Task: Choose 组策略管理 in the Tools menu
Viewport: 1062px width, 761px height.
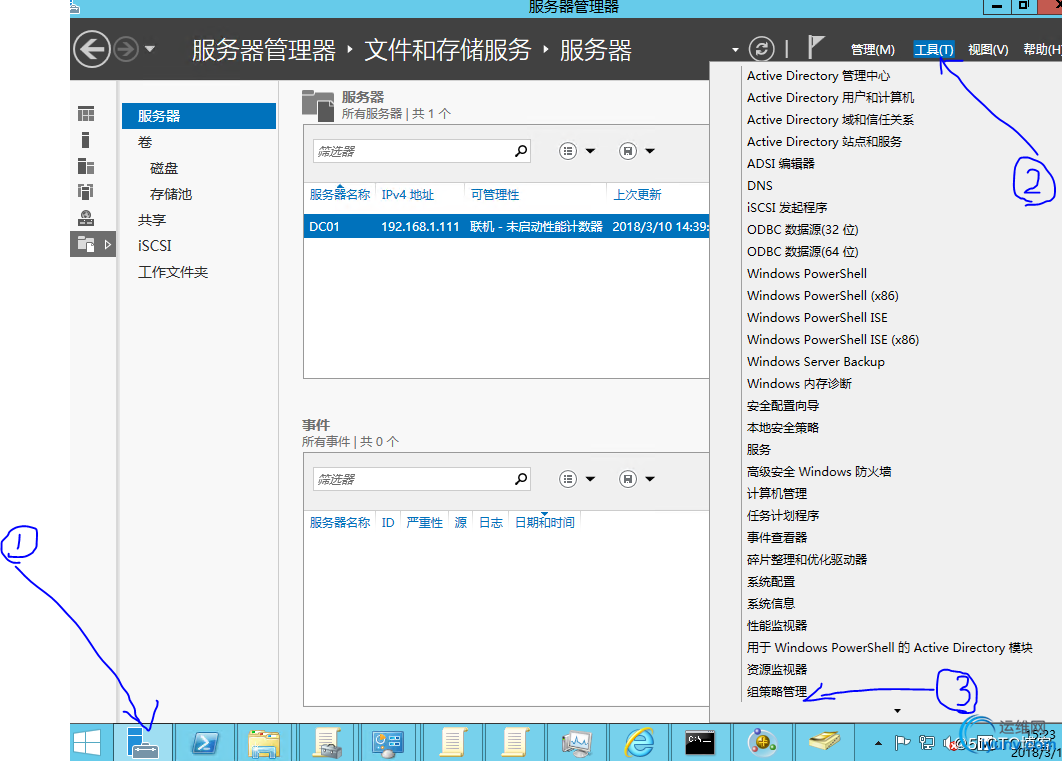Action: point(777,692)
